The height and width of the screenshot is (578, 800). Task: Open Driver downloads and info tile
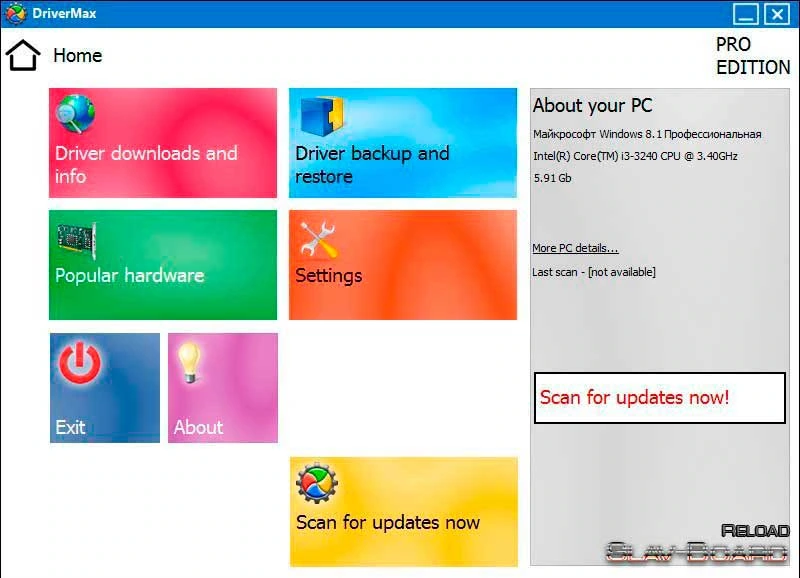point(163,142)
